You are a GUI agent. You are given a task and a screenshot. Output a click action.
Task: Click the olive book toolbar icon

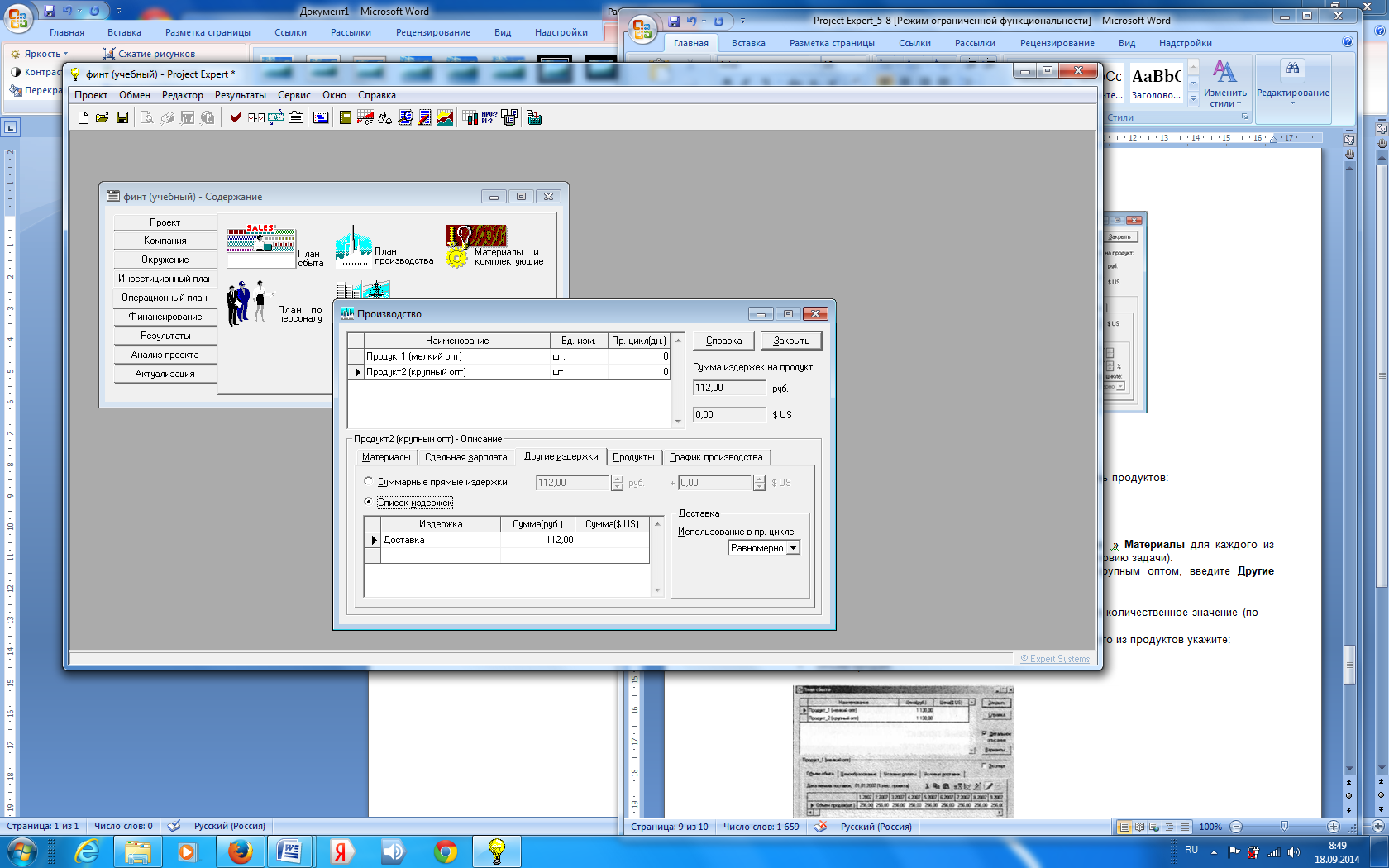coord(346,118)
